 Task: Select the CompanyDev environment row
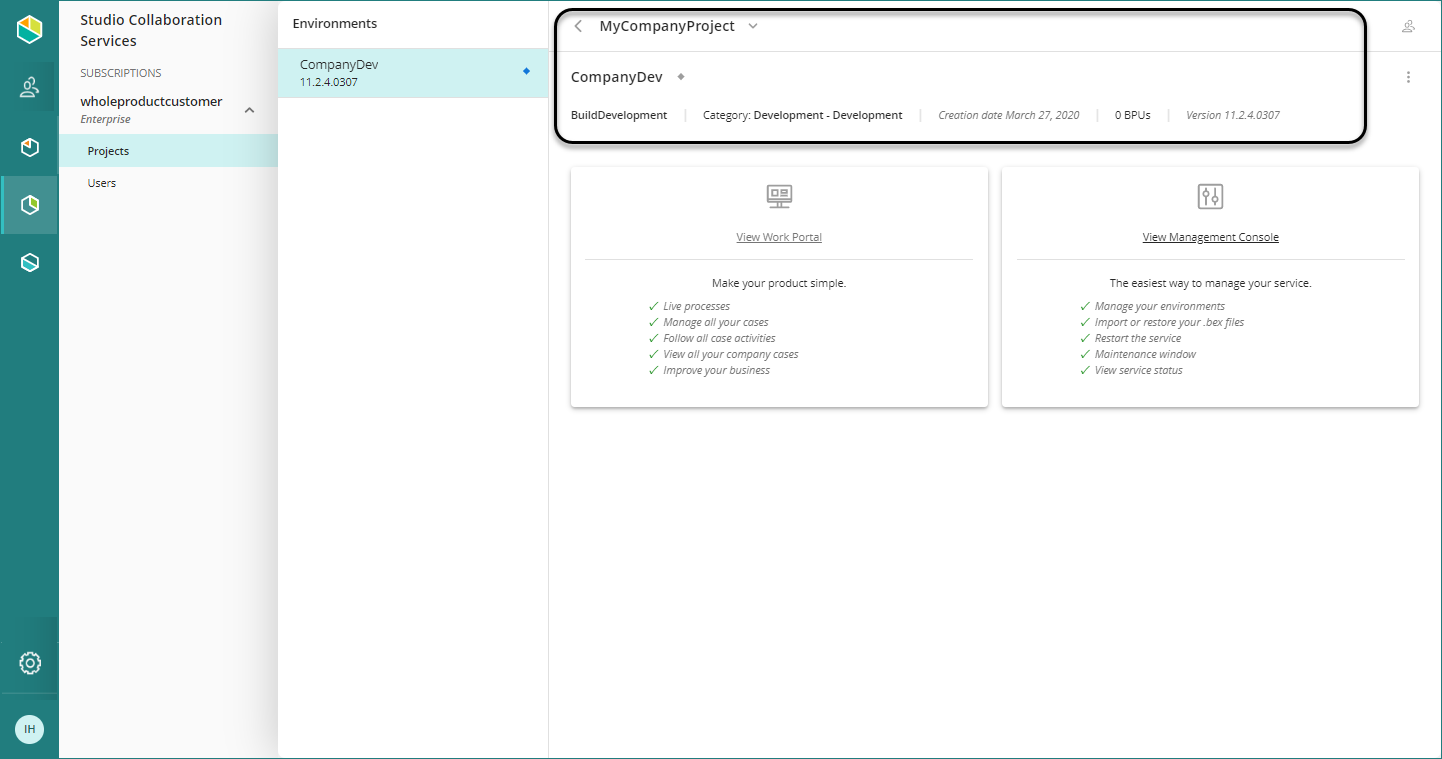[413, 73]
